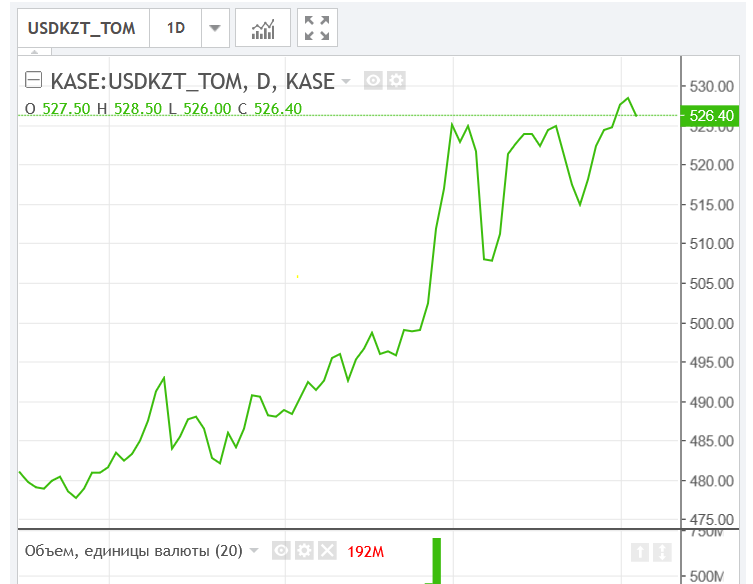
Task: Click the closing value C 526.40
Action: 270,109
